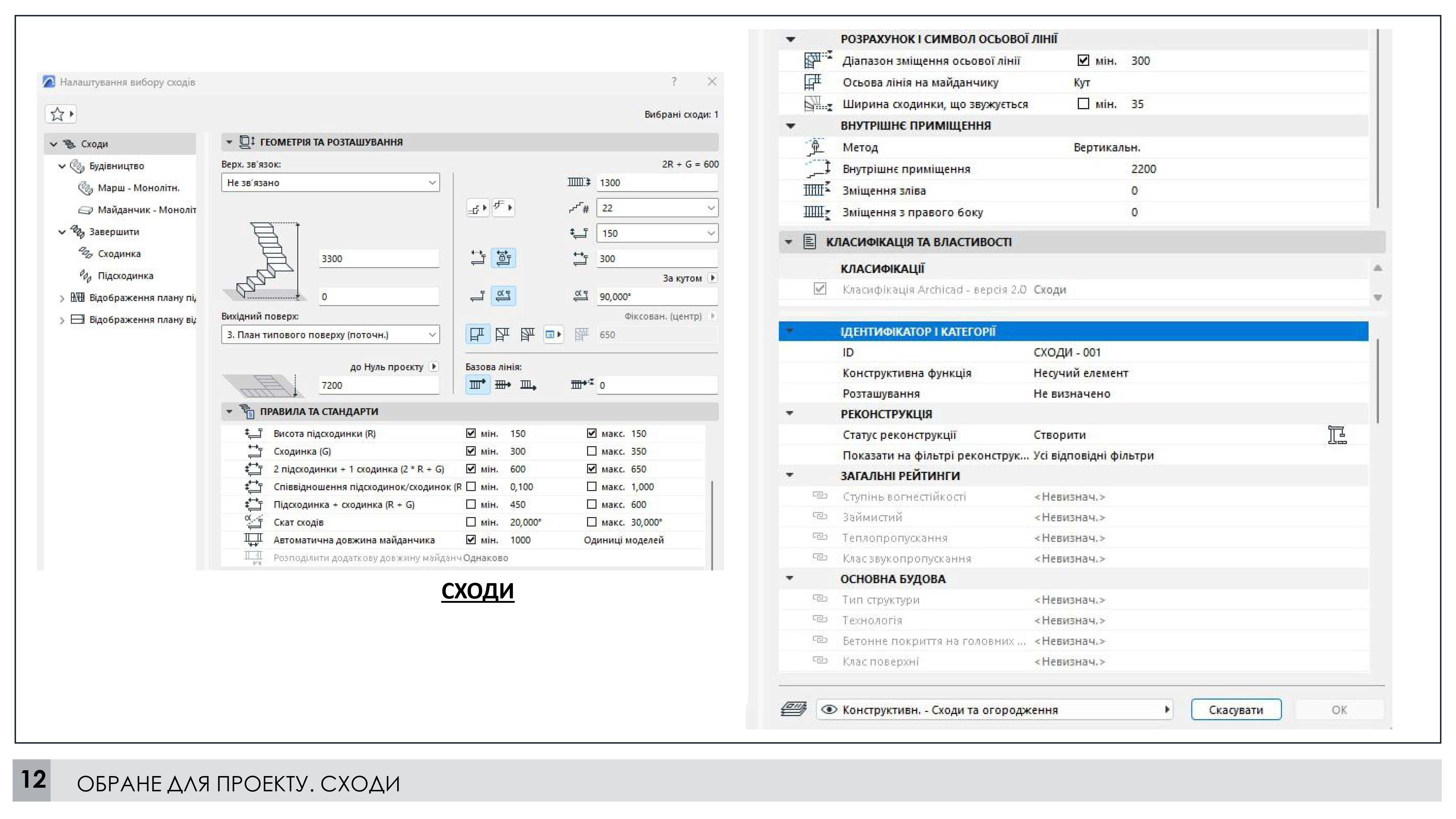Click the baseline offset icon beside 0
The height and width of the screenshot is (819, 1456).
582,384
